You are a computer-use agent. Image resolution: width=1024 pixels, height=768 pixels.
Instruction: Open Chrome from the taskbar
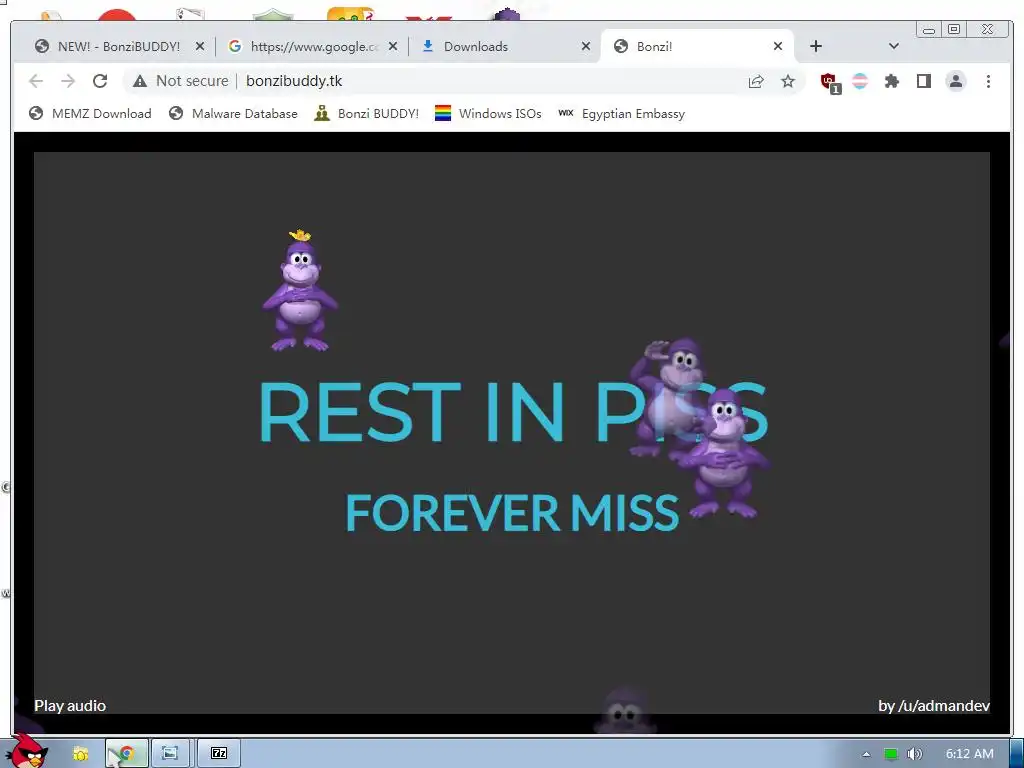pyautogui.click(x=127, y=754)
